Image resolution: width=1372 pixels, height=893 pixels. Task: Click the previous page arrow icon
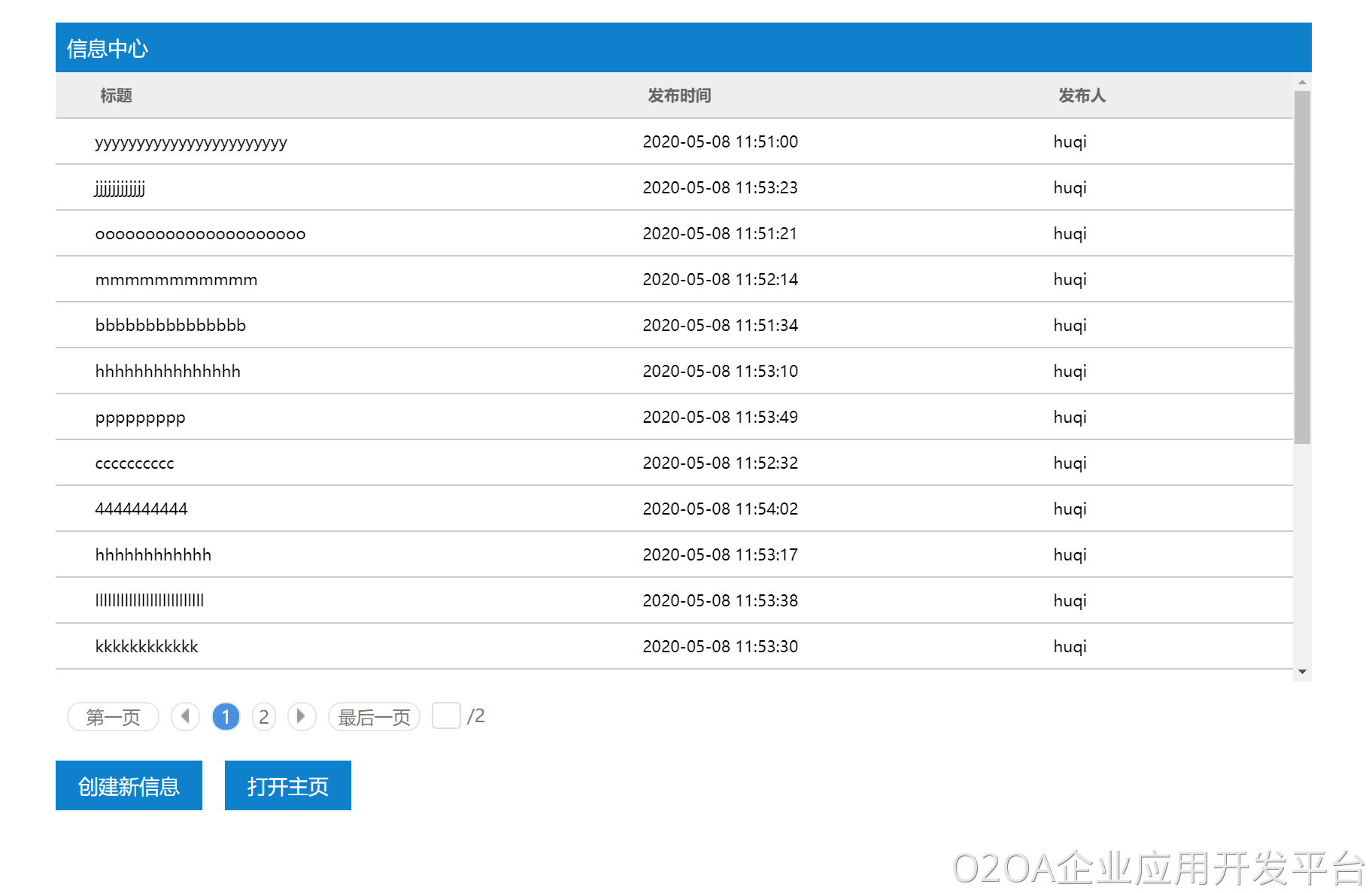(x=185, y=716)
